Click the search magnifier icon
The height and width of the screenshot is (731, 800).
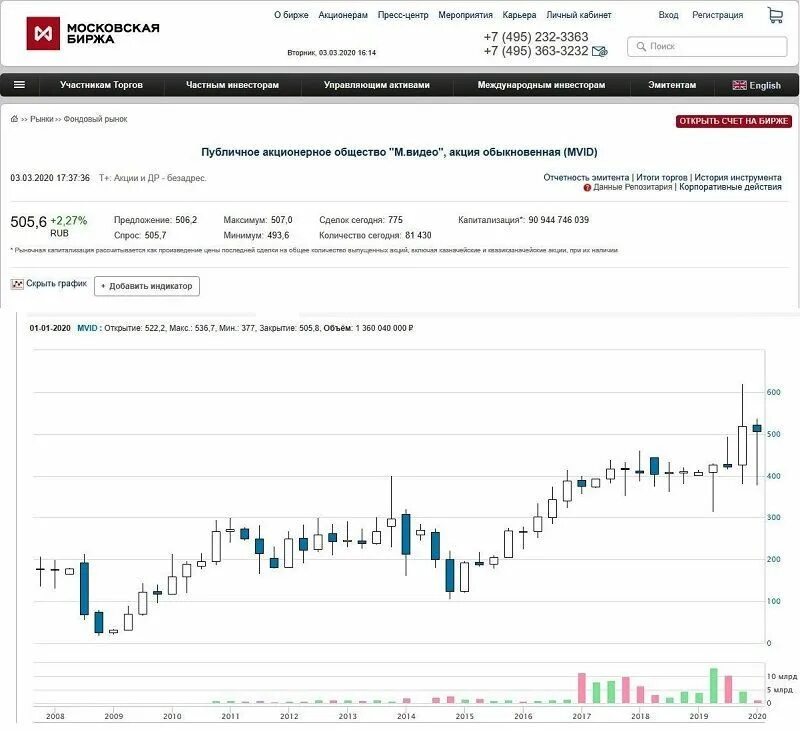[x=641, y=46]
